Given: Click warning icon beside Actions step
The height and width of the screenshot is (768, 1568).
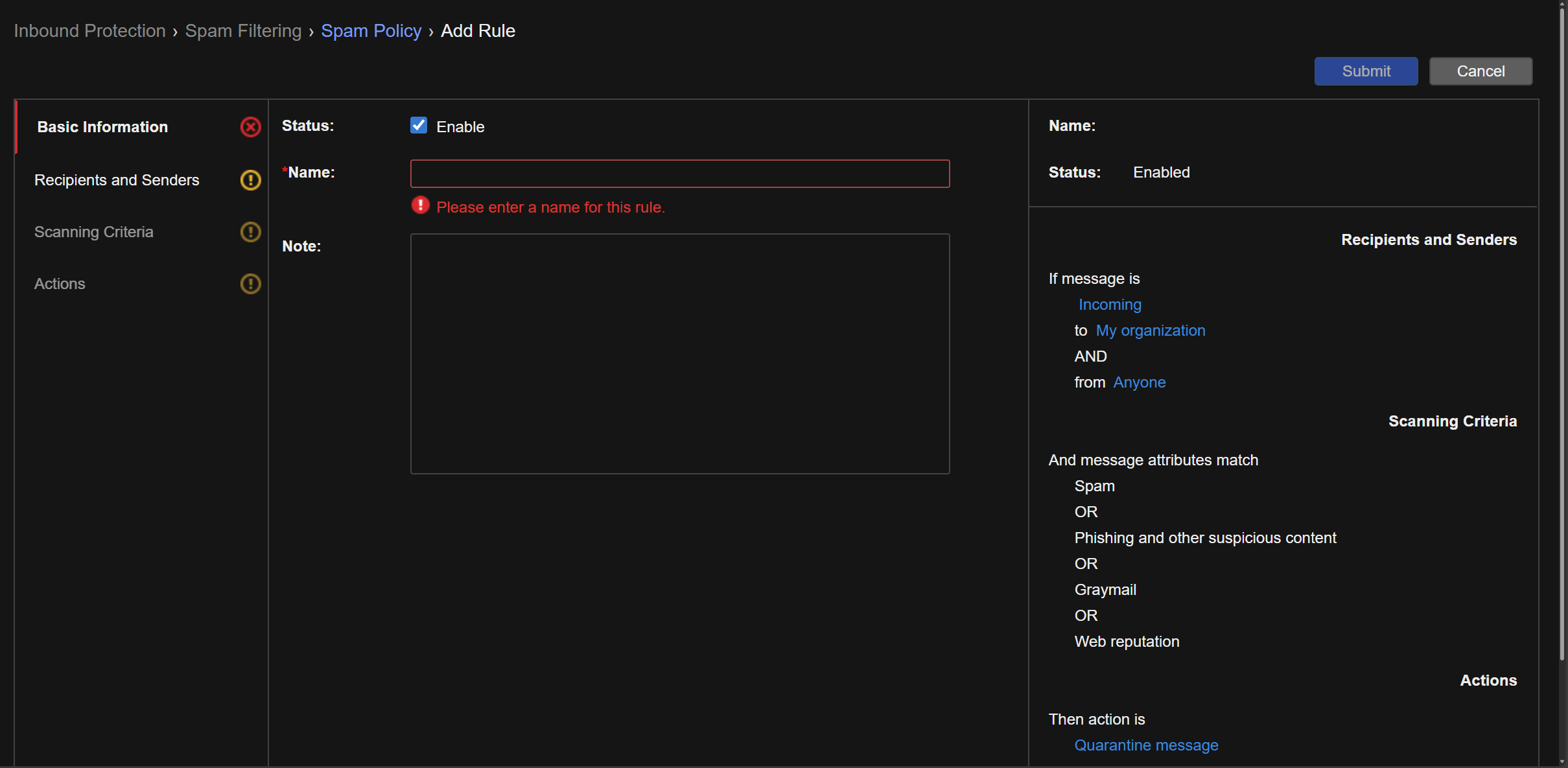Looking at the screenshot, I should click(250, 284).
